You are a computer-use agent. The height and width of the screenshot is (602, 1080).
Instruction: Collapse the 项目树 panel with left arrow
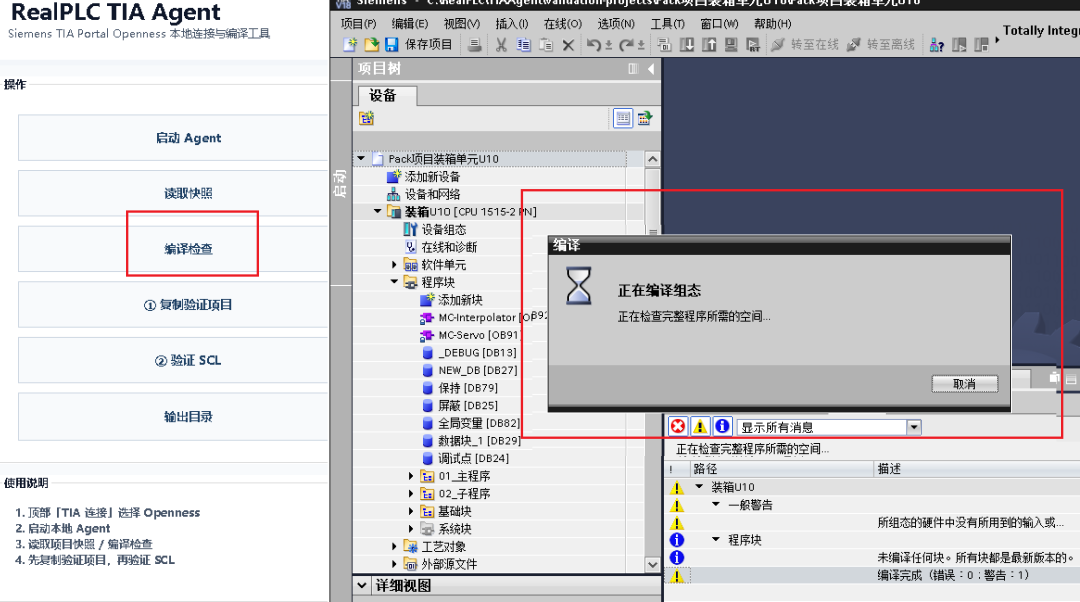click(x=651, y=68)
